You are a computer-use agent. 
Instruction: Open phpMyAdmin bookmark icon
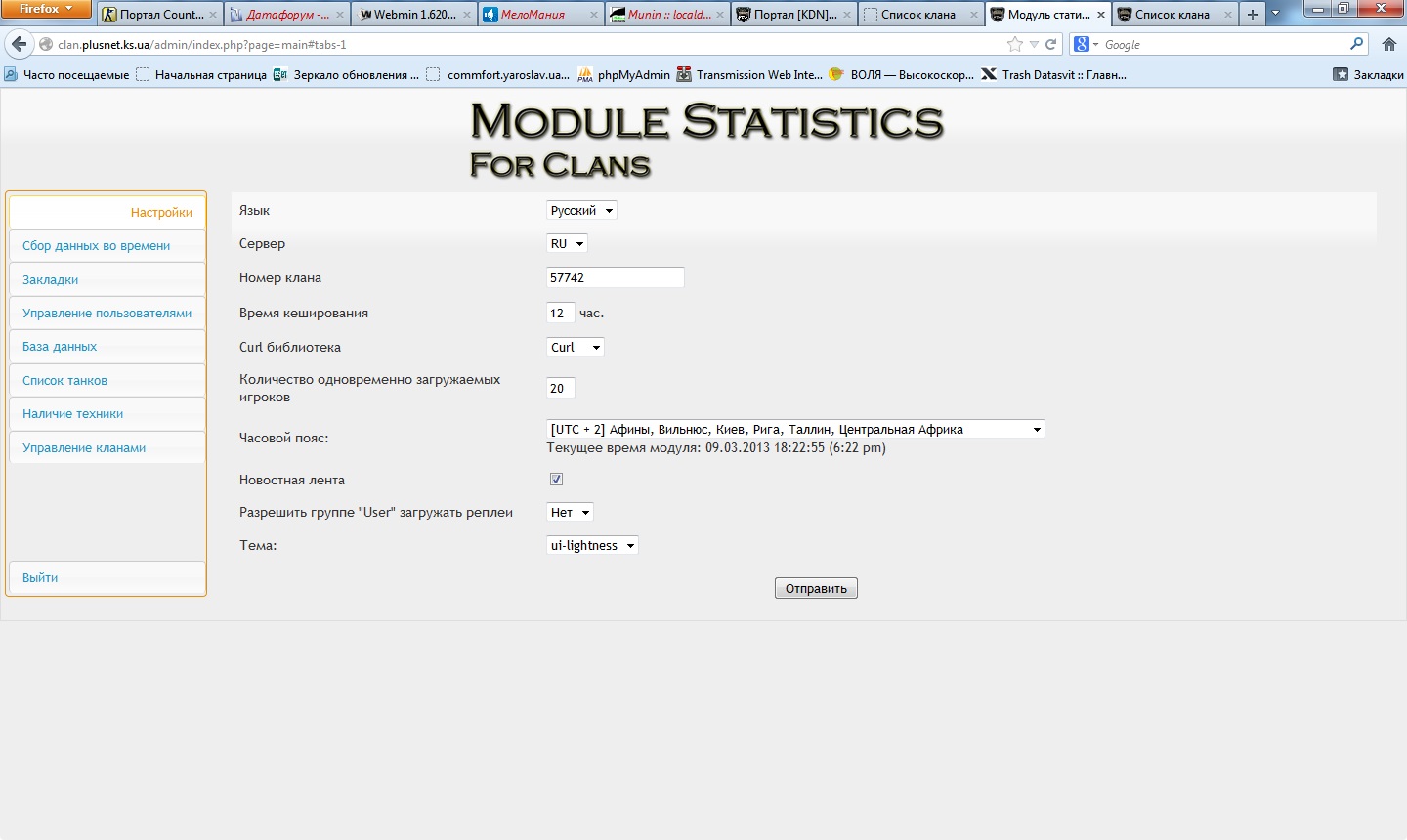pos(585,75)
